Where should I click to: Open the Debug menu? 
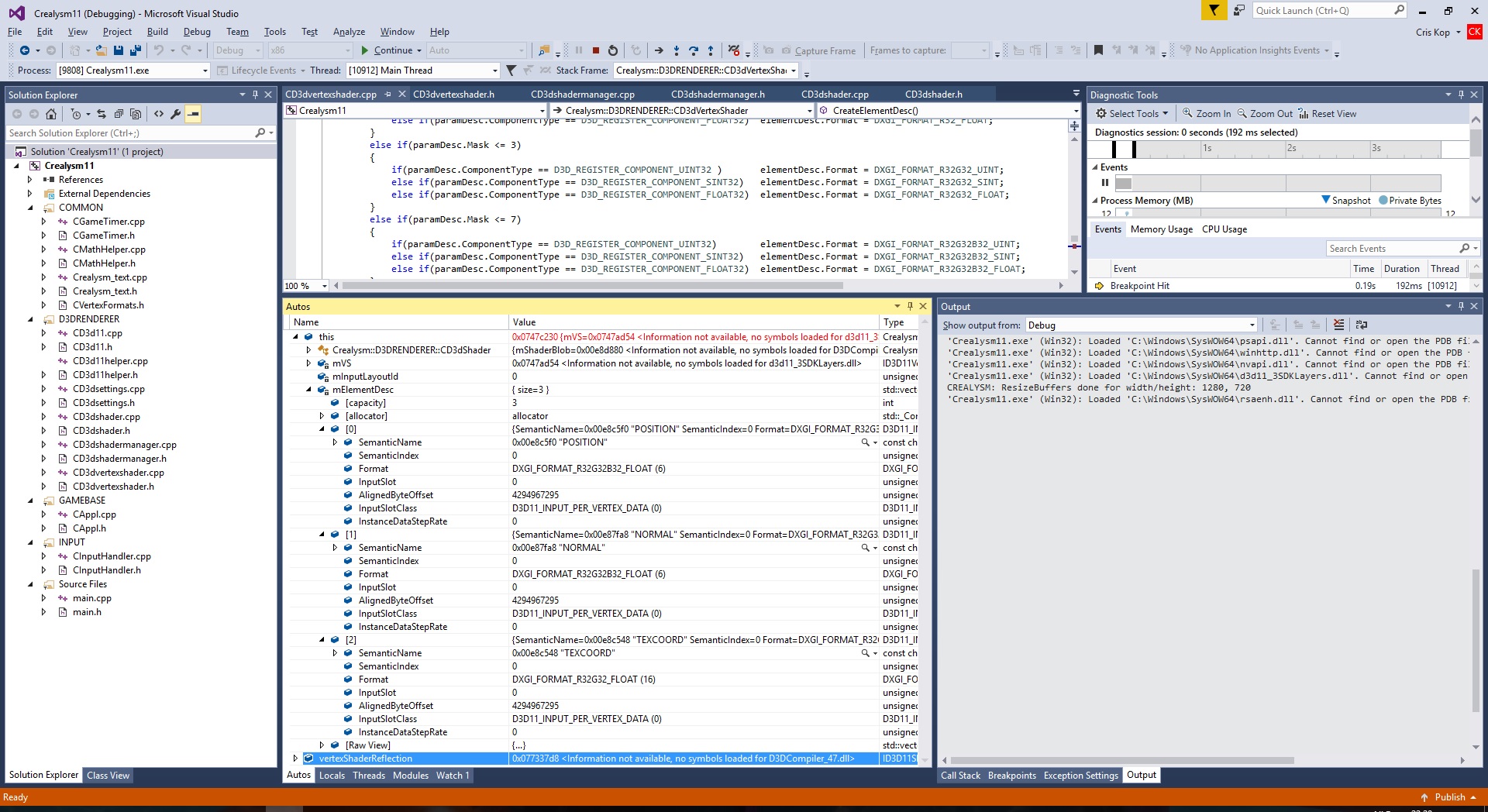click(x=197, y=32)
